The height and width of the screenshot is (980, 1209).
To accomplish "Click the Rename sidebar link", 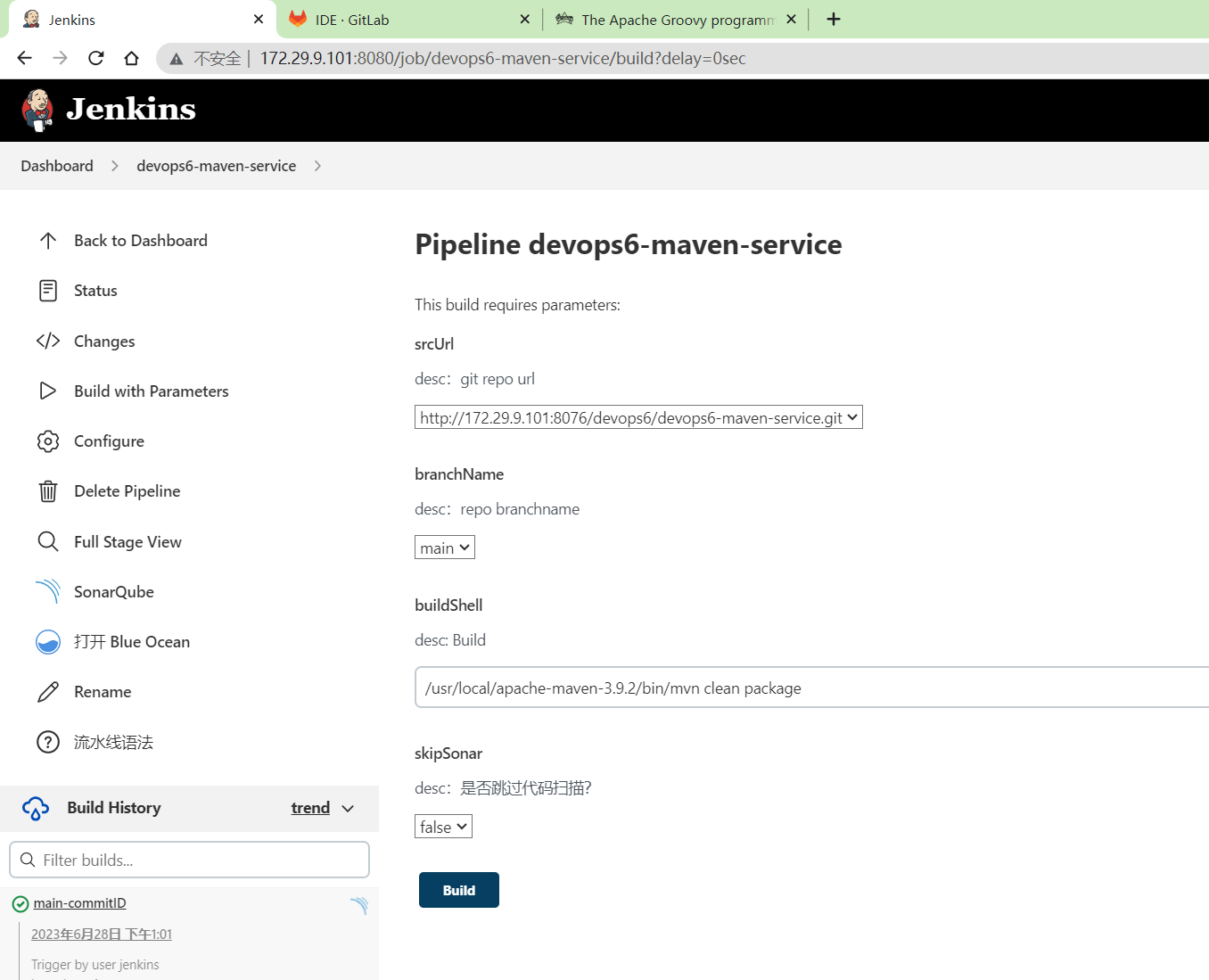I will point(103,692).
